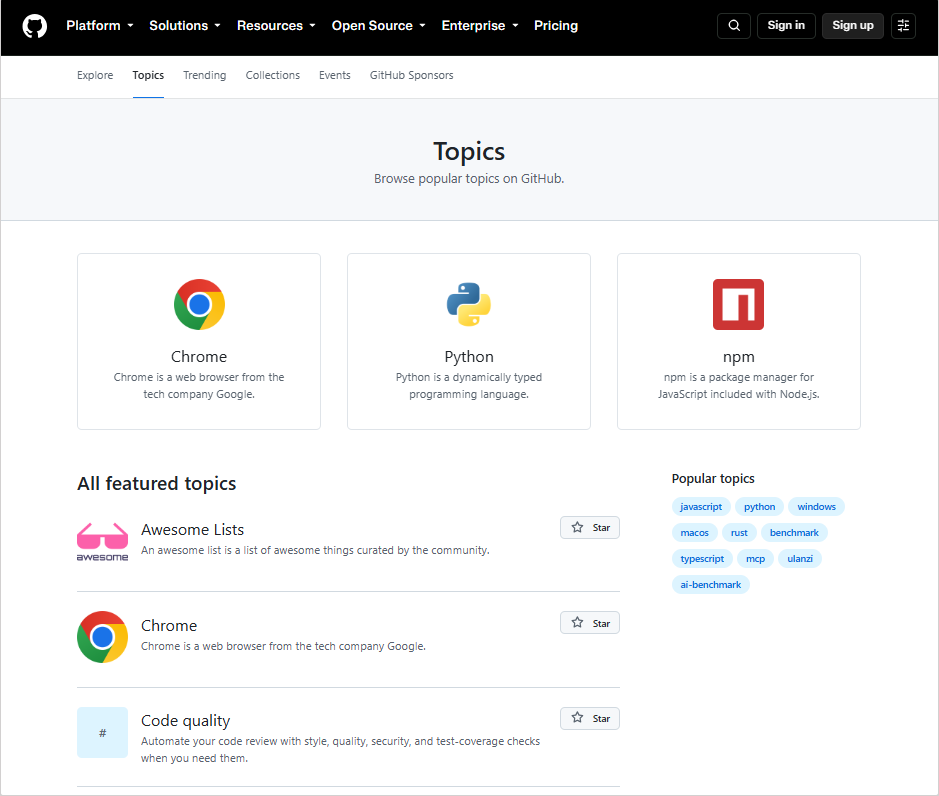Open the Python featured card title
Image resolution: width=939 pixels, height=796 pixels.
469,357
